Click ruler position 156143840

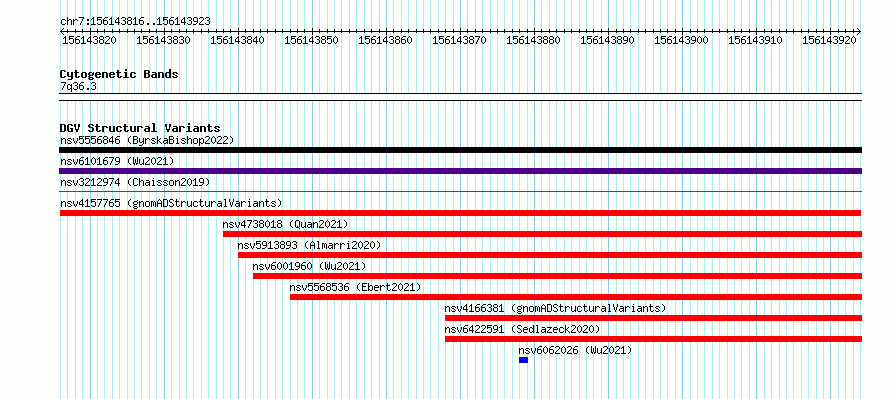[237, 40]
